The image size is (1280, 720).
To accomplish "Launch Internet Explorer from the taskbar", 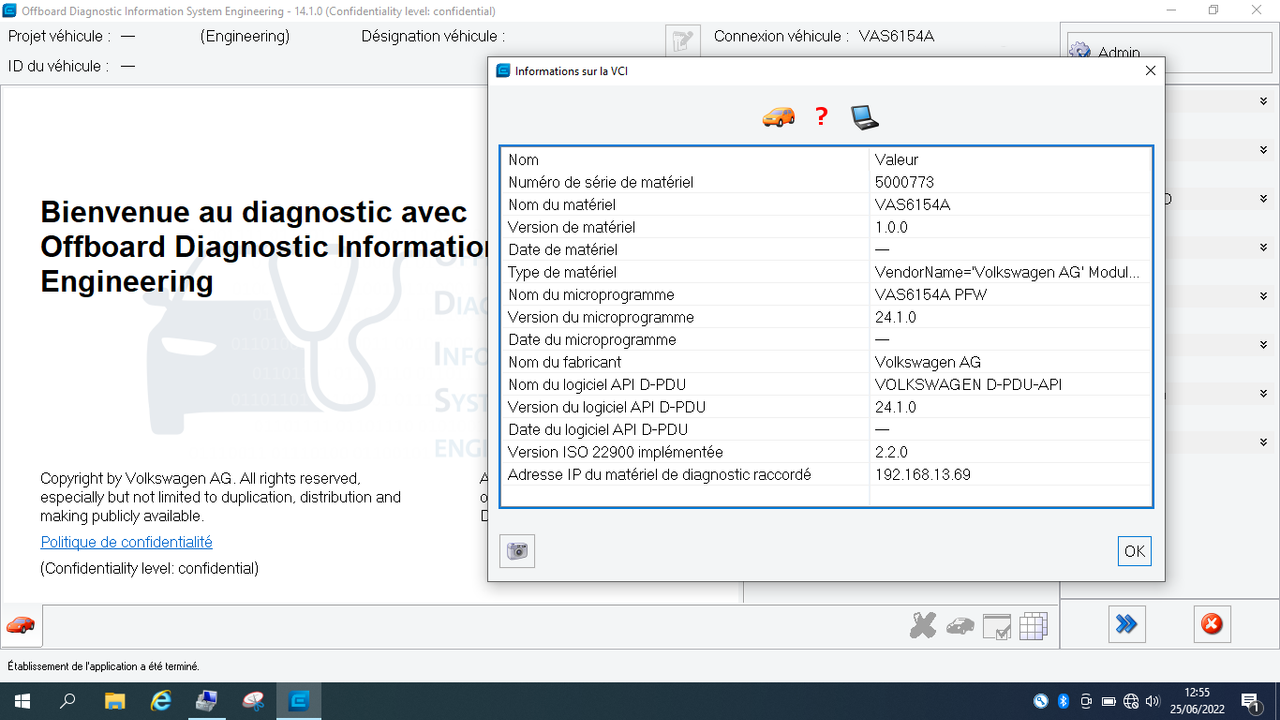I will click(x=160, y=701).
